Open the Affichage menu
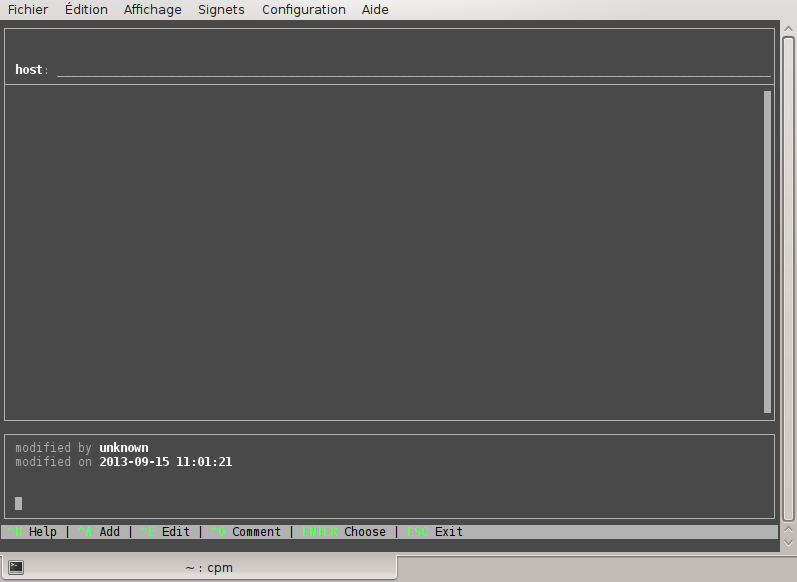The height and width of the screenshot is (582, 797). [x=153, y=10]
